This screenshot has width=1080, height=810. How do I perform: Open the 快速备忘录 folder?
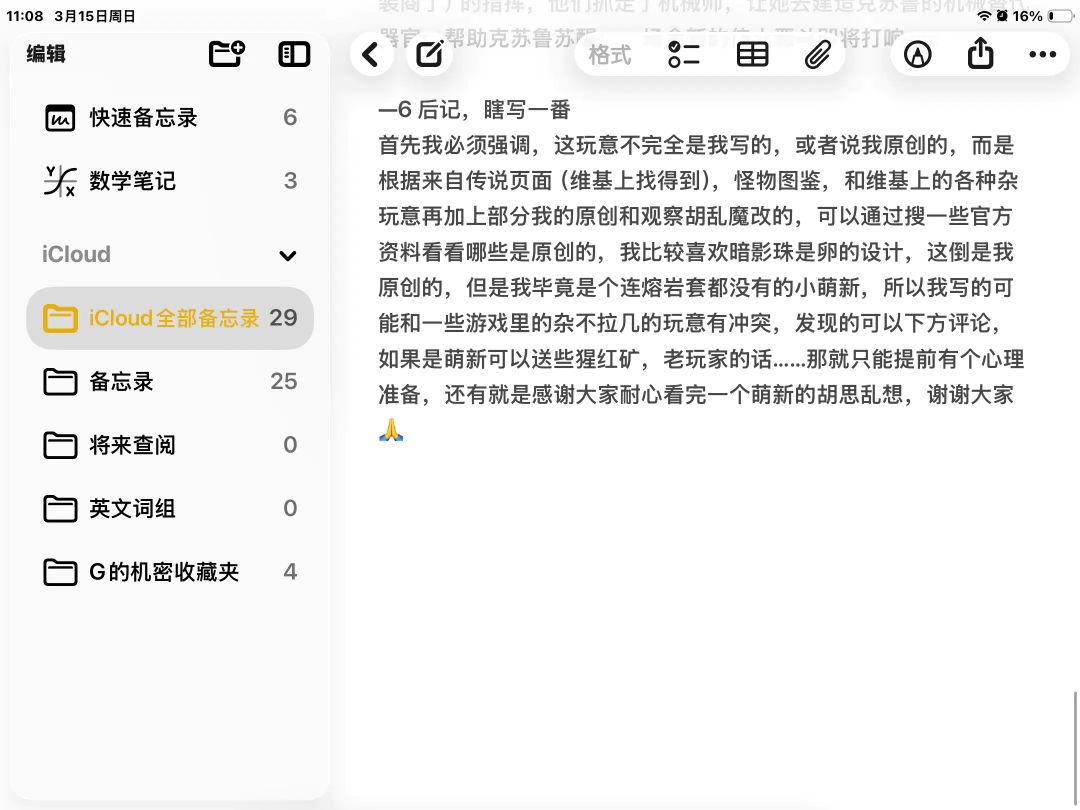pyautogui.click(x=170, y=117)
